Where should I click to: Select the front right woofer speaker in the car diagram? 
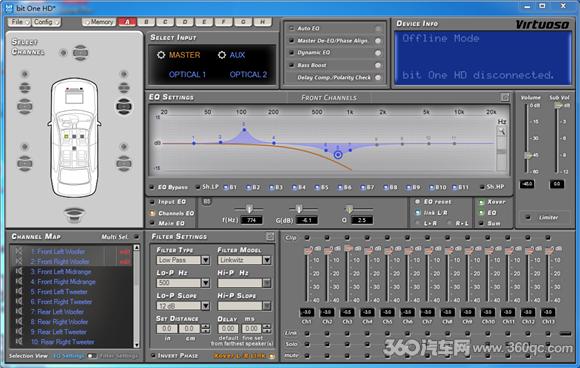124,106
